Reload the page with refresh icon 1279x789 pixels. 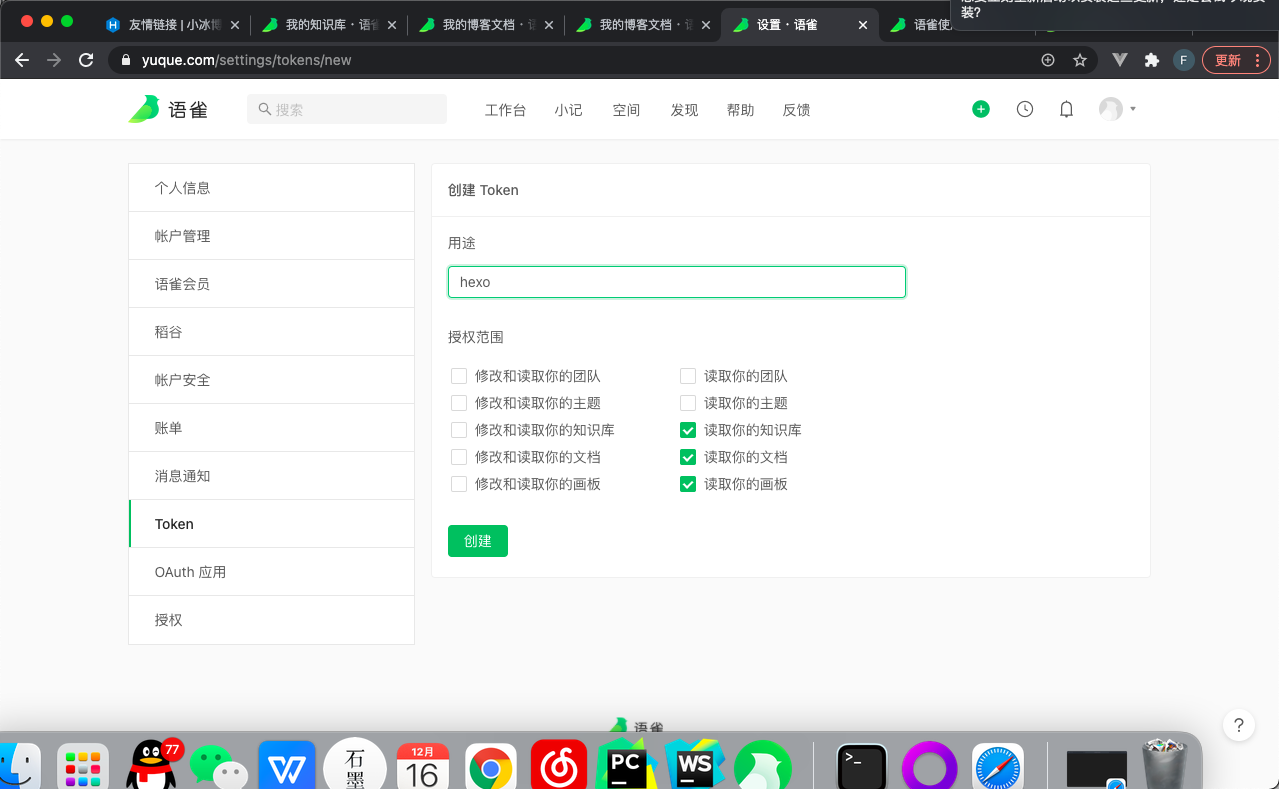86,60
